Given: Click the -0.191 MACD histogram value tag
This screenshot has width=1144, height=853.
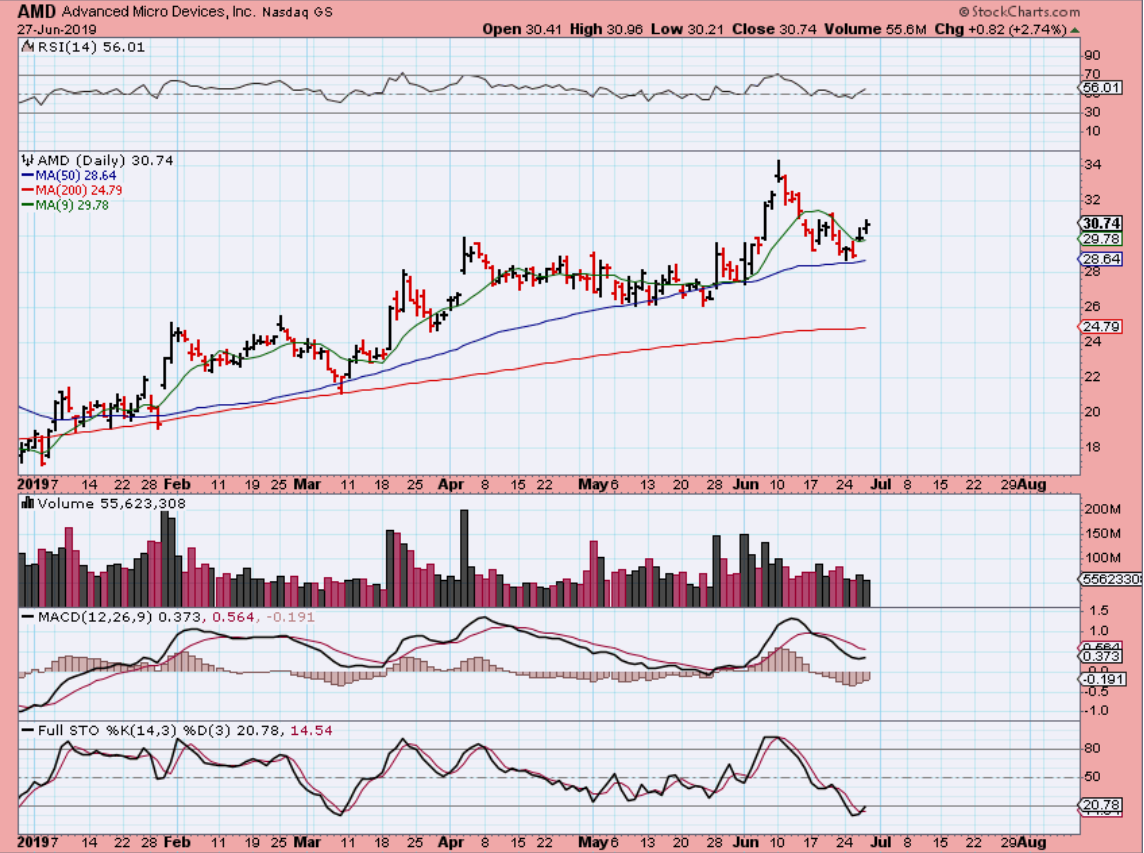Looking at the screenshot, I should point(1101,679).
